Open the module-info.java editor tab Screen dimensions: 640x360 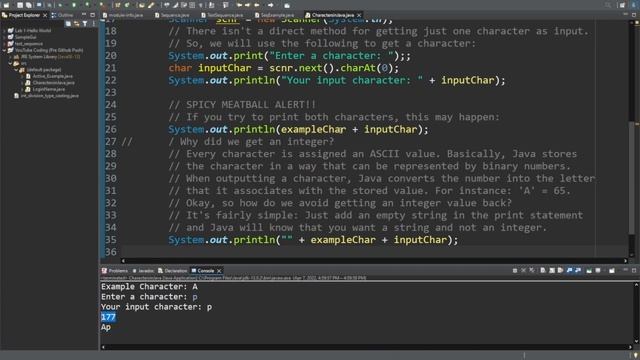click(123, 15)
